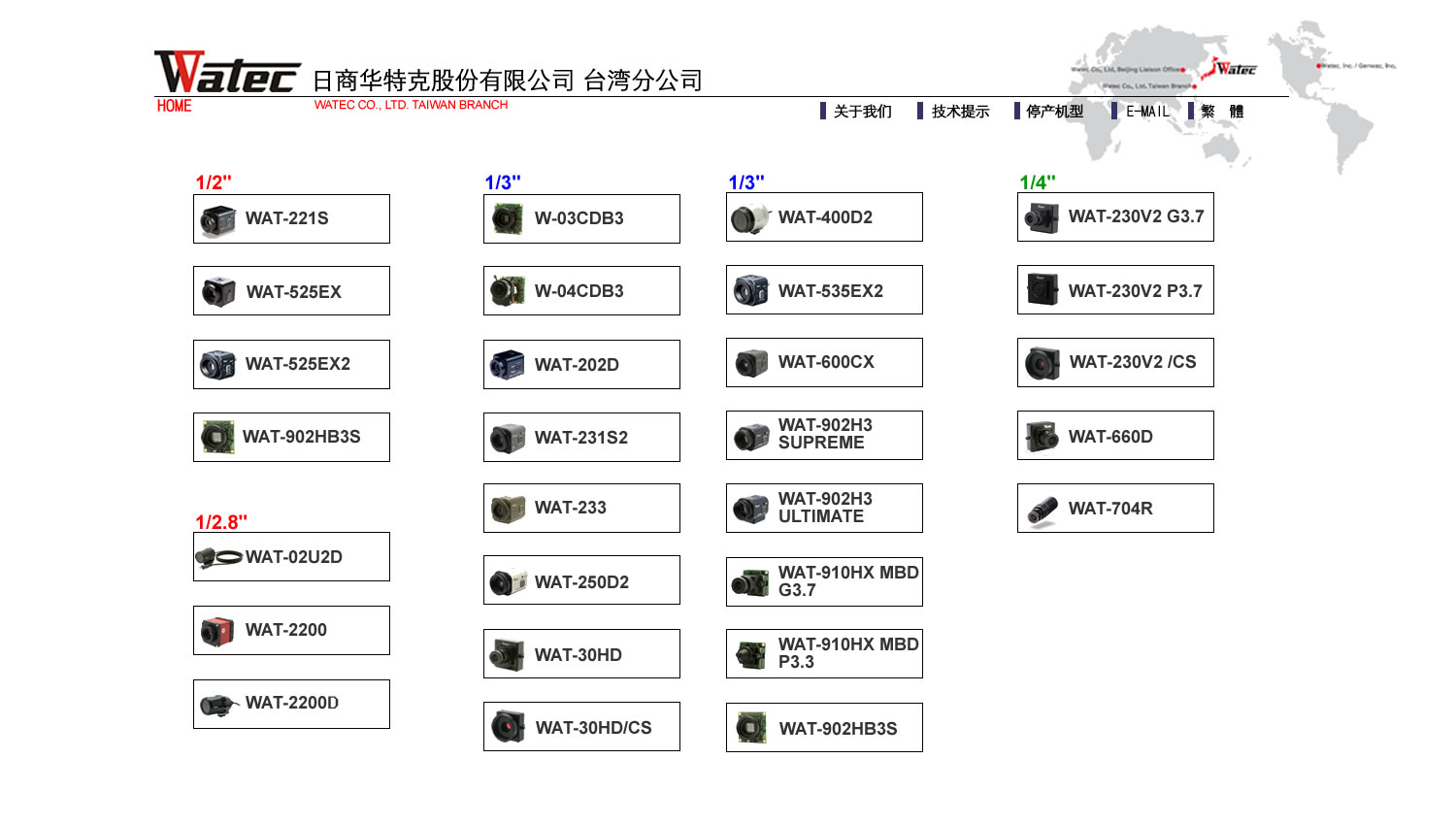The height and width of the screenshot is (825, 1456).
Task: Click the green 1/4" sensor size heading
Action: click(x=1038, y=182)
